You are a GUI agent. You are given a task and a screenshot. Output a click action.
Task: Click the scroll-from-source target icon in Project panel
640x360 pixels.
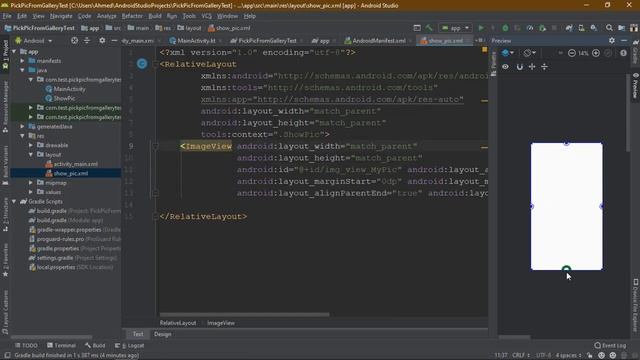coord(74,41)
